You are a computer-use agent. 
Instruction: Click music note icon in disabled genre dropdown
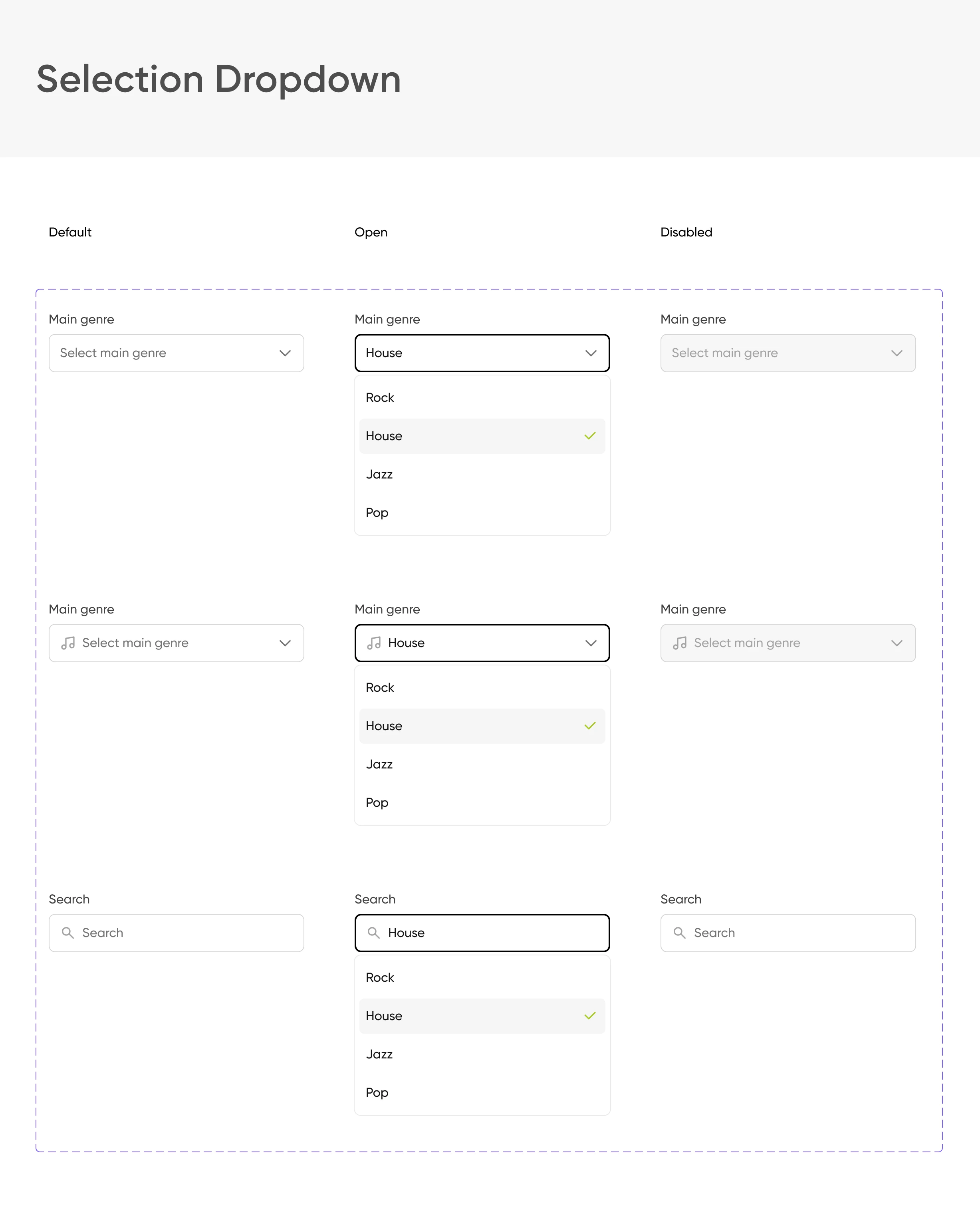(x=680, y=643)
